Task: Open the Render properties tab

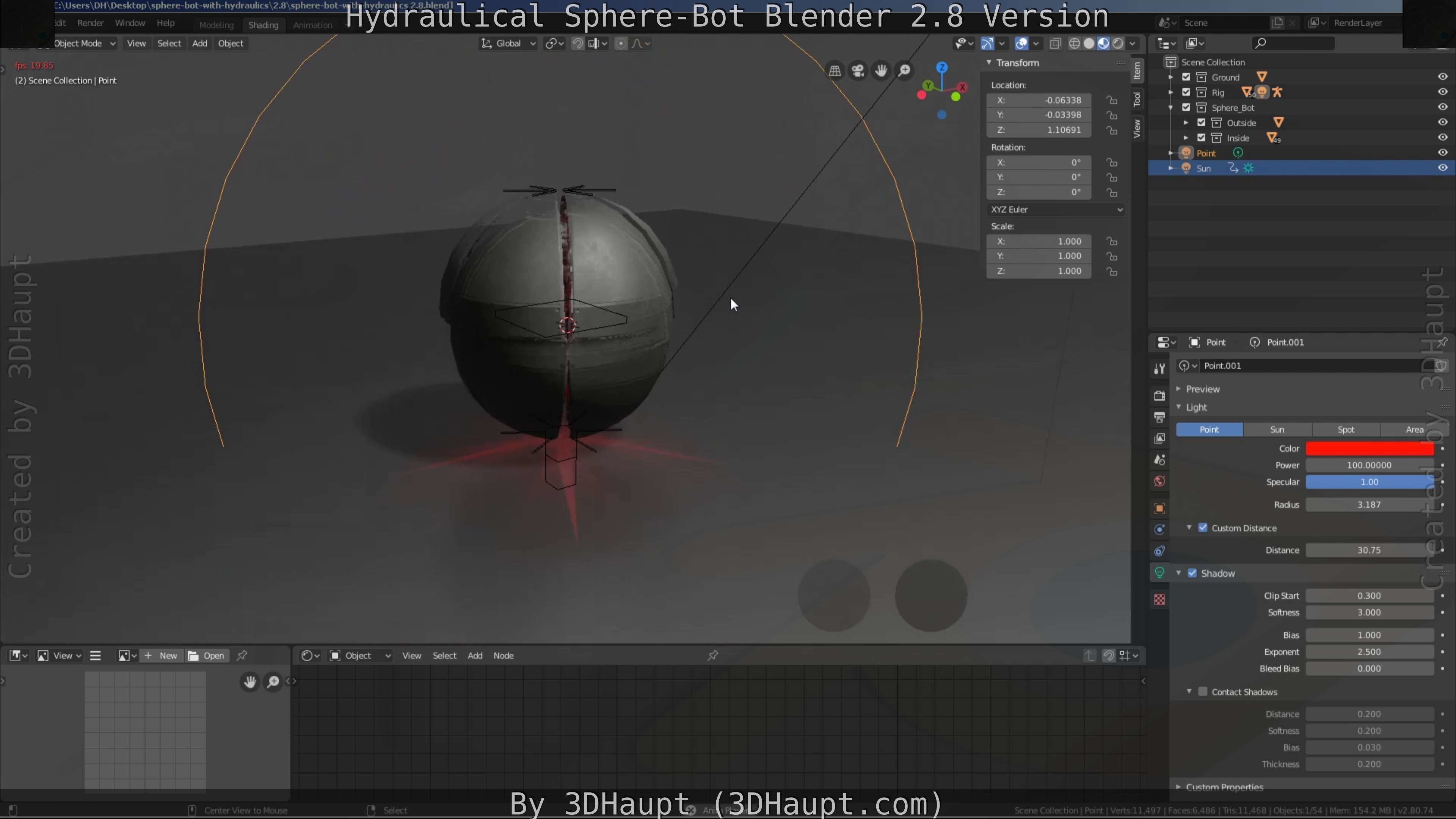Action: tap(1159, 395)
